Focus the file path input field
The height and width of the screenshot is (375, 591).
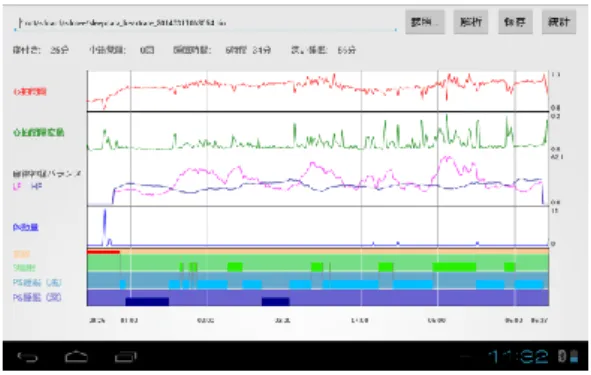[x=205, y=23]
